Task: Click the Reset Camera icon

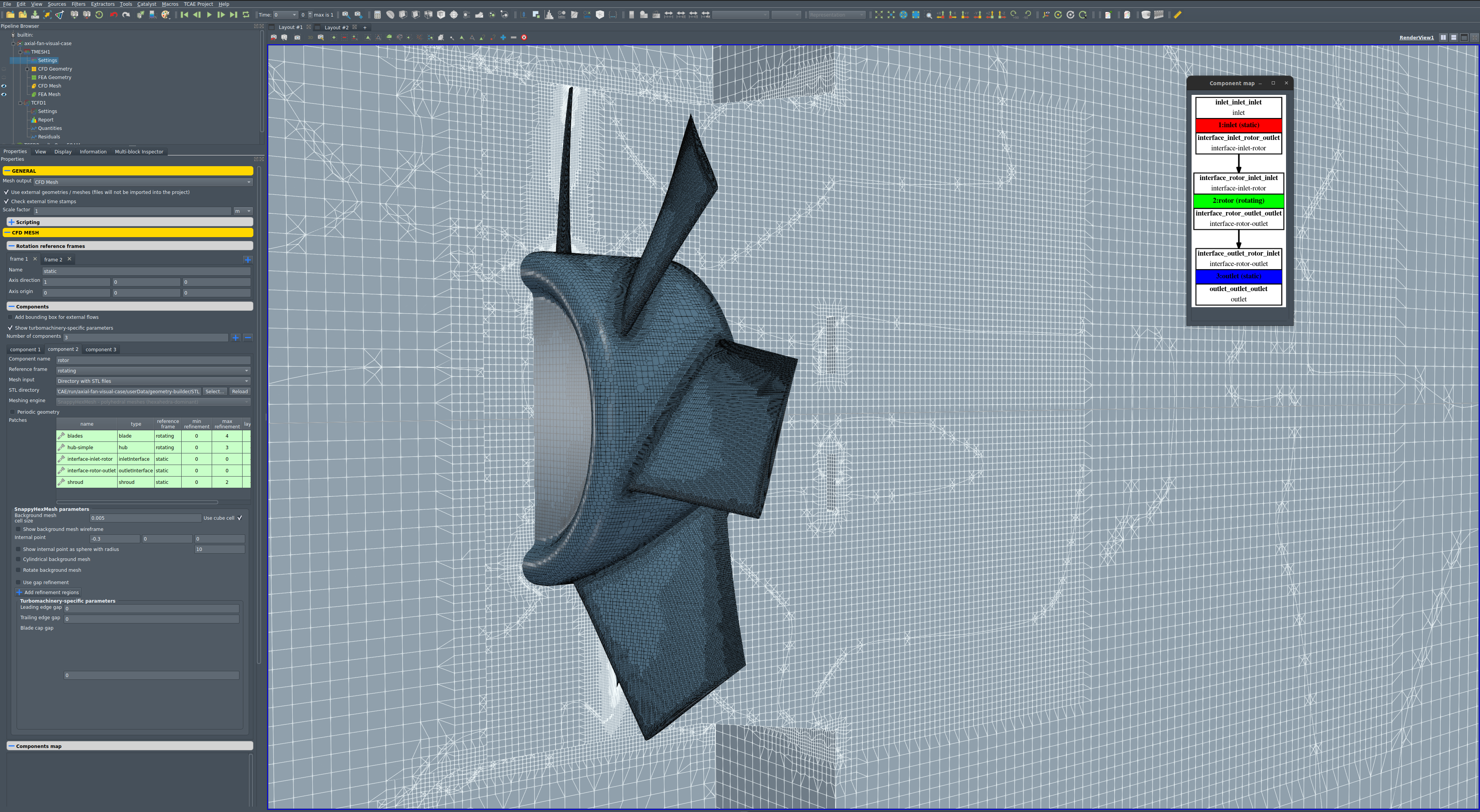Action: (x=879, y=15)
